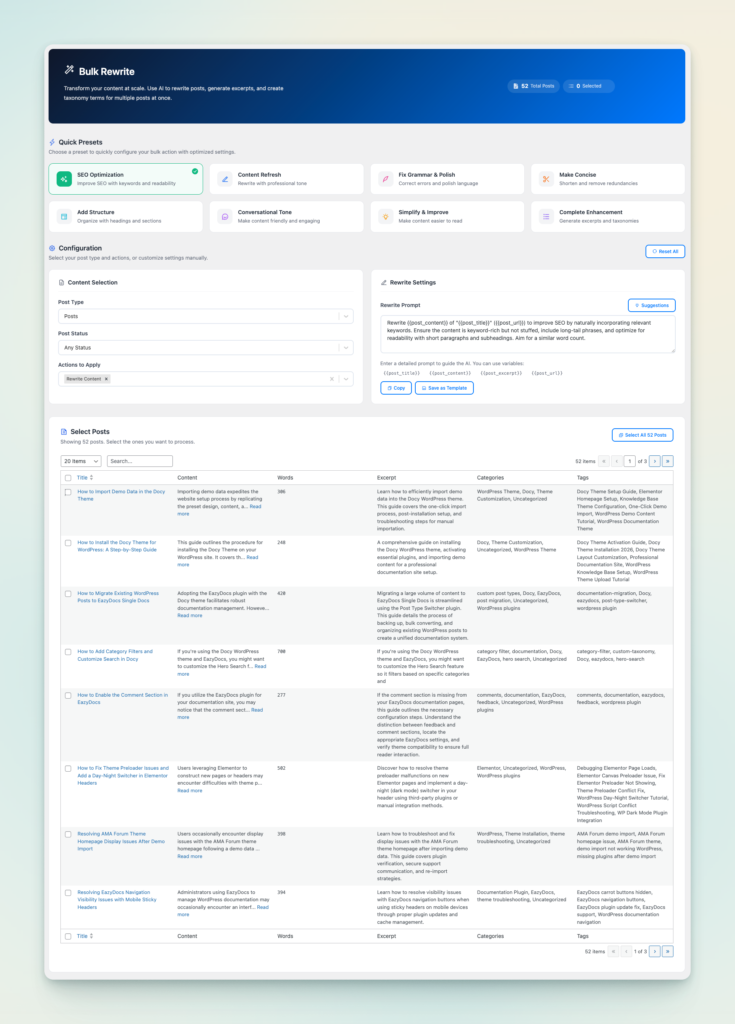Screen dimensions: 735x1024
Task: Remove the Rewrite Content action tag
Action: (x=107, y=379)
